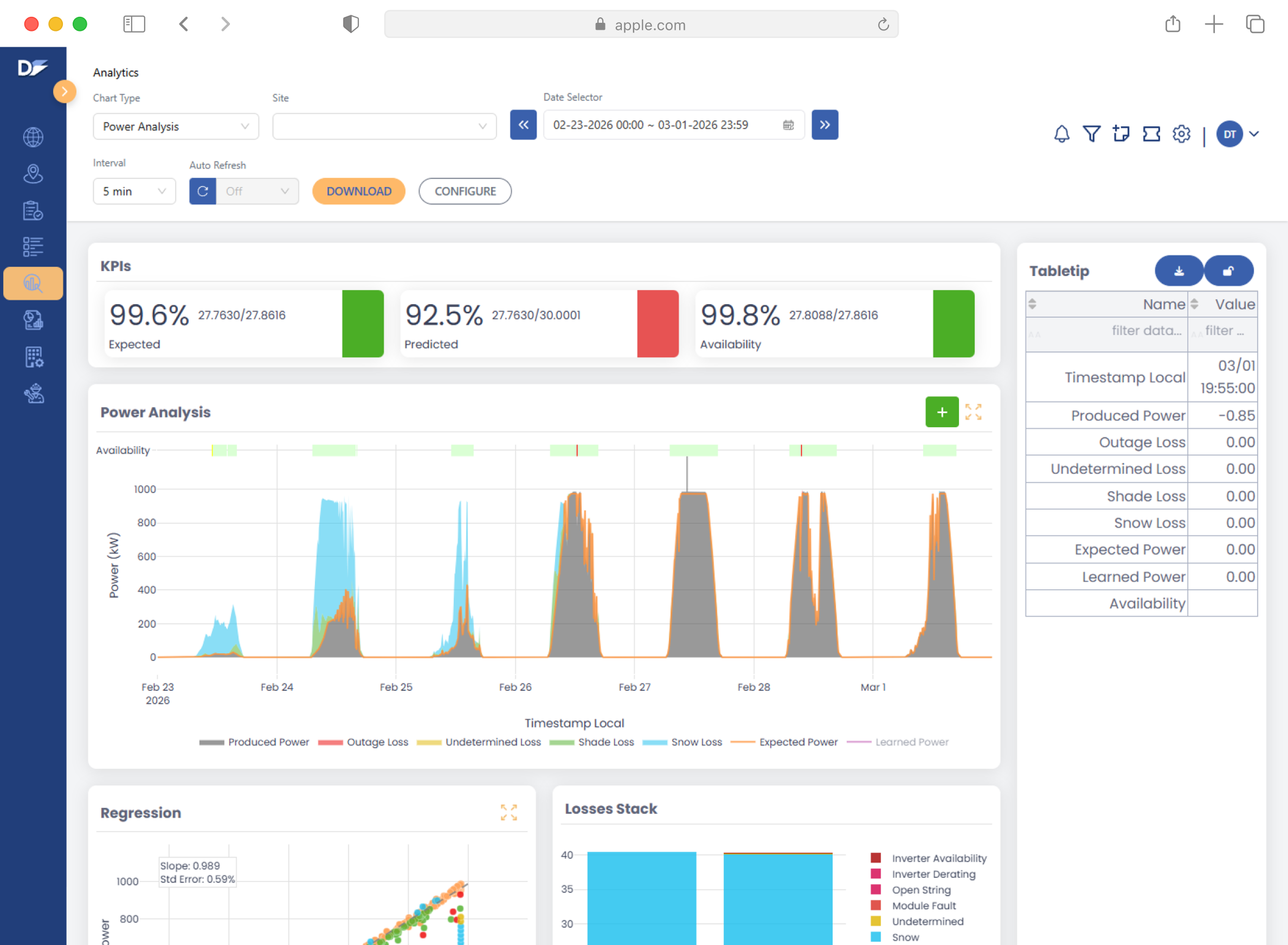Screen dimensions: 1288x945
Task: Open the map location sidebar icon
Action: pyautogui.click(x=33, y=174)
